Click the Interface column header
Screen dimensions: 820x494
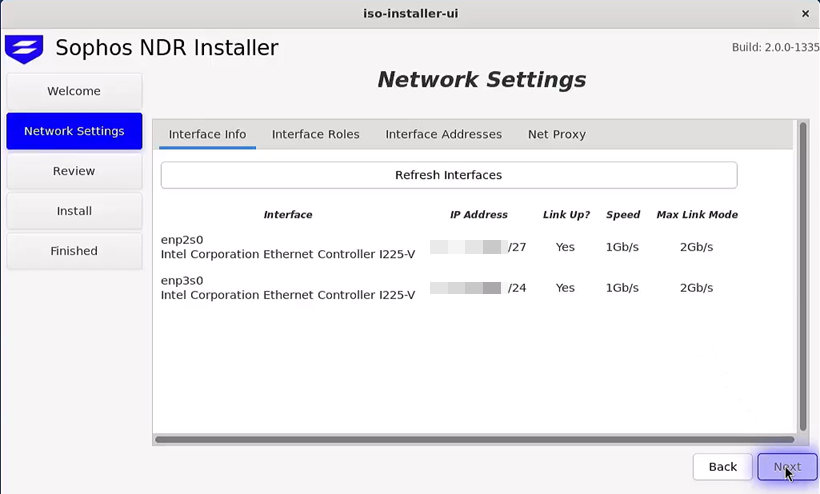(x=288, y=215)
